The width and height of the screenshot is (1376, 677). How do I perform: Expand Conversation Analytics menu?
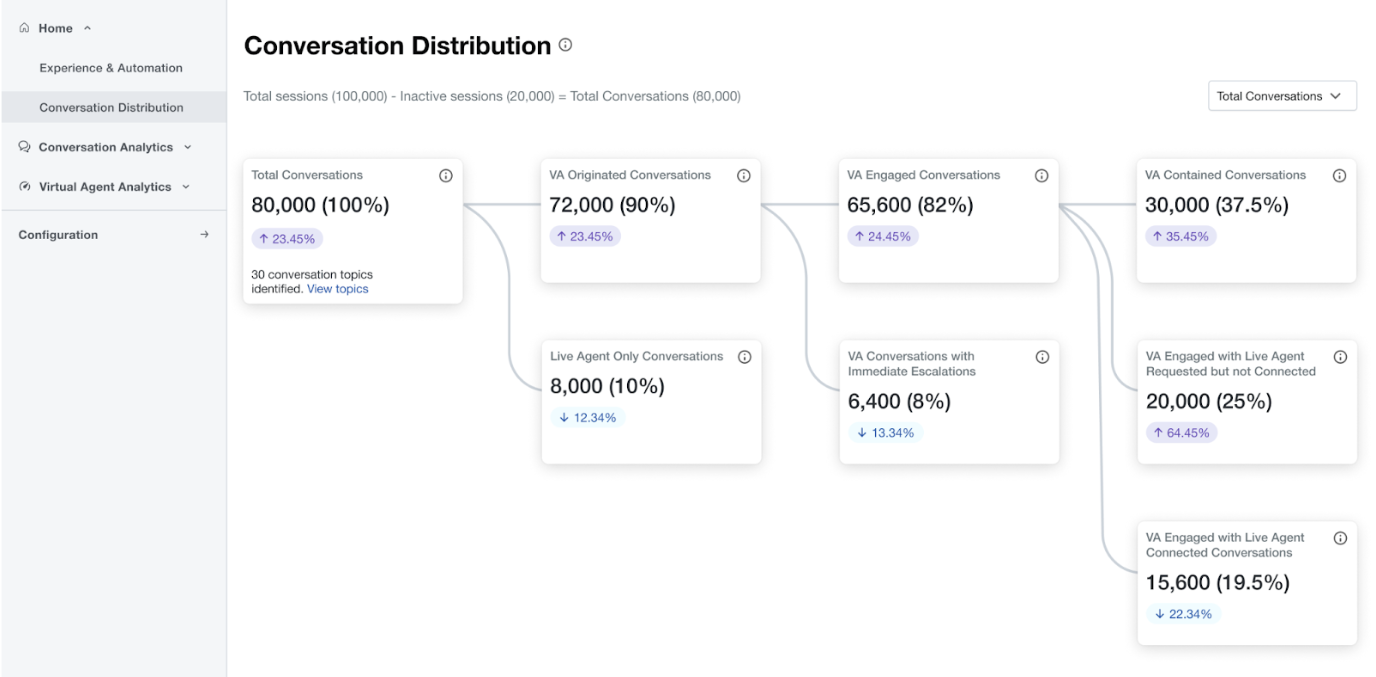point(105,147)
